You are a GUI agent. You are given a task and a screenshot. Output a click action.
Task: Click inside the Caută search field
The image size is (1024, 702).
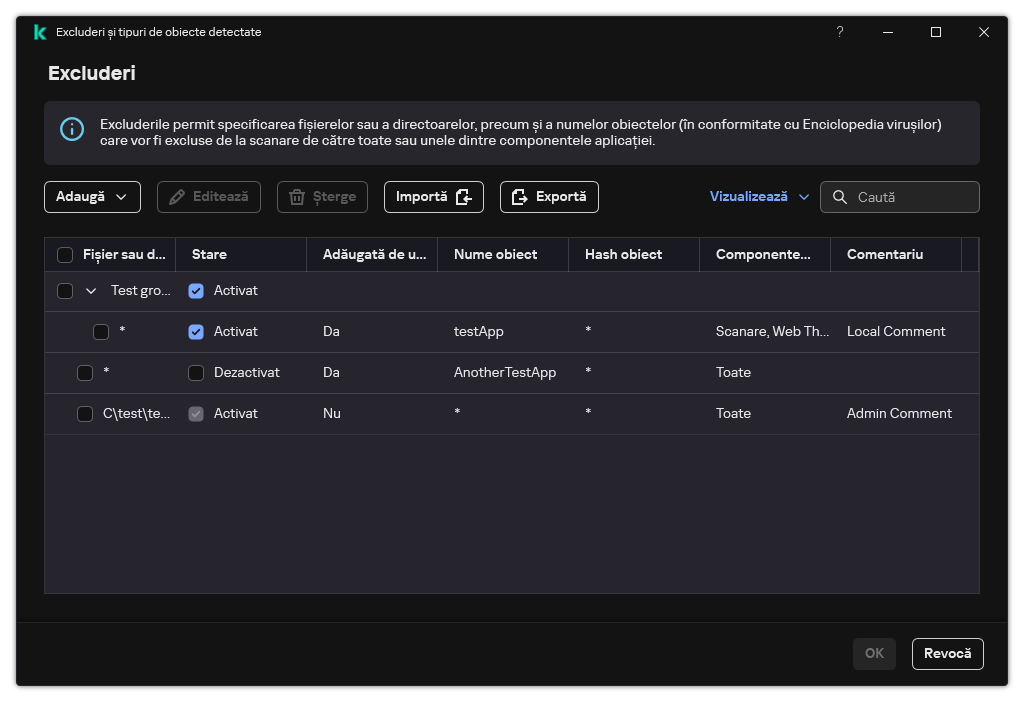910,197
